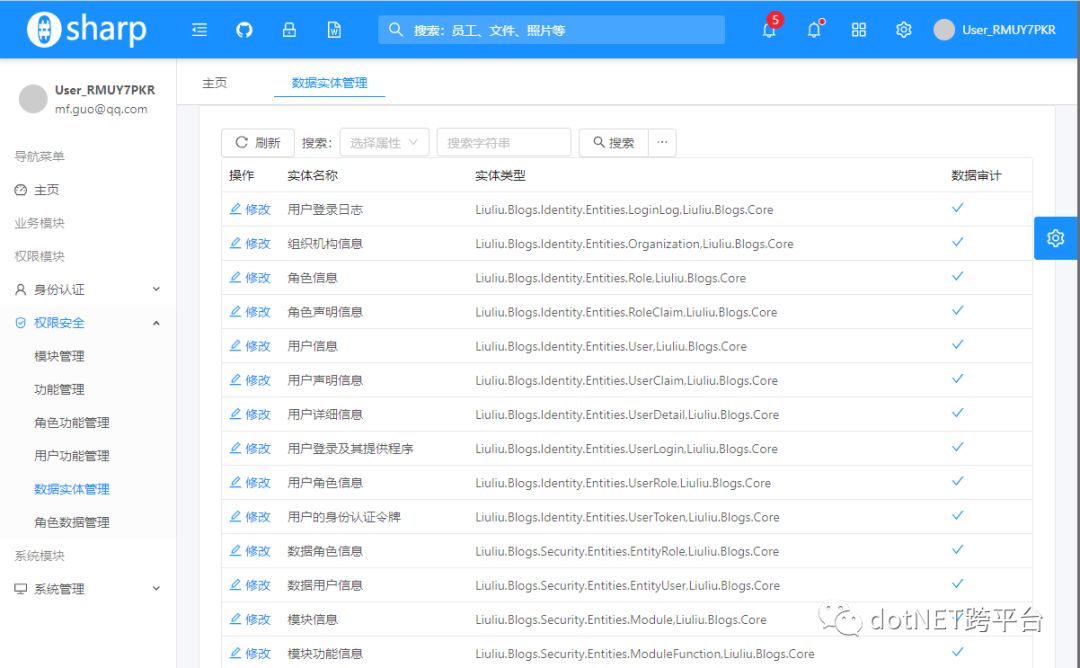
Task: Expand the 系统管理 menu chevron
Action: (x=156, y=589)
